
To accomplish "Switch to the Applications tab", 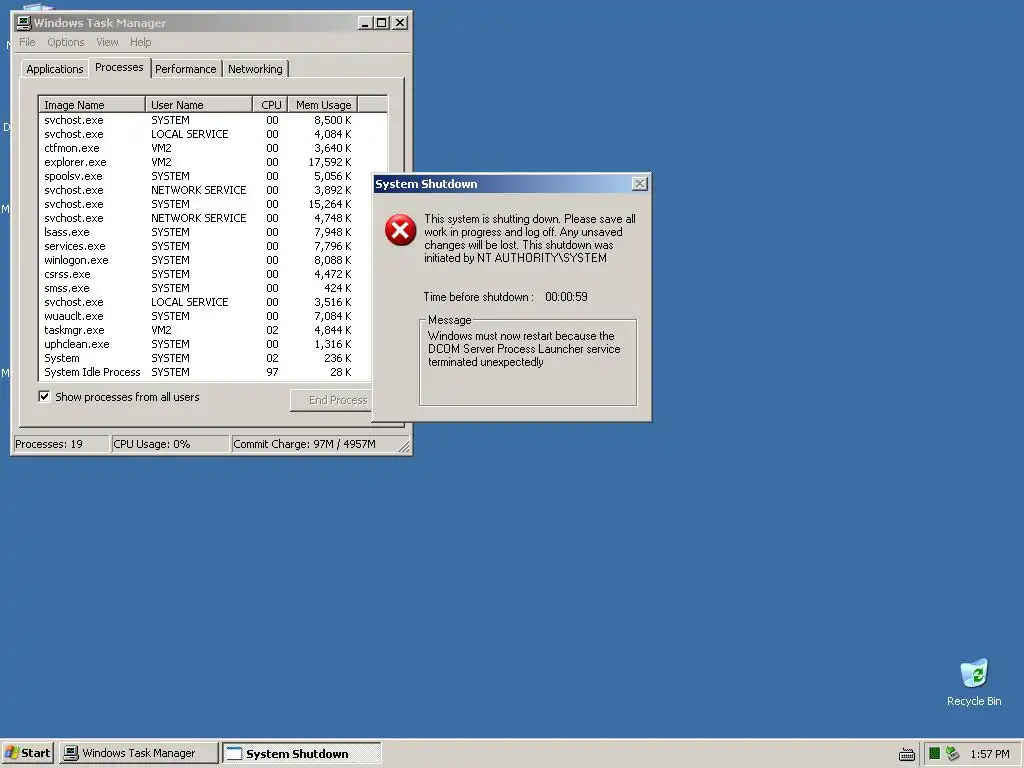I will point(55,69).
